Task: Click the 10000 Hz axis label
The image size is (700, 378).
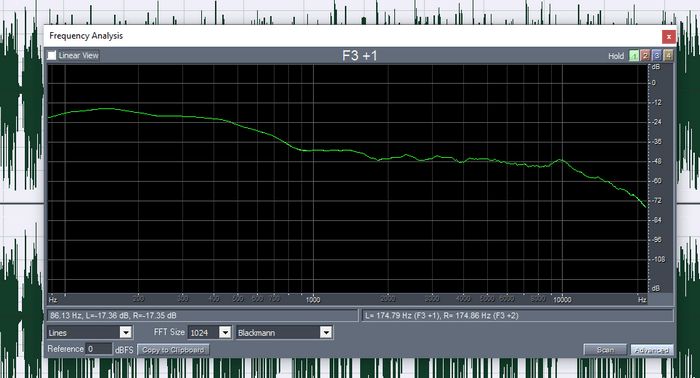Action: [x=562, y=299]
